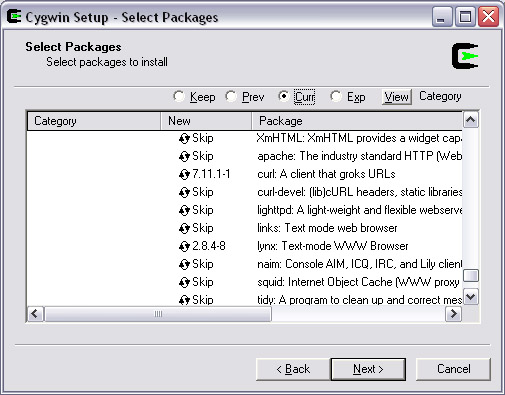
Task: Toggle the cycle icon for XmHTML package
Action: pos(184,138)
